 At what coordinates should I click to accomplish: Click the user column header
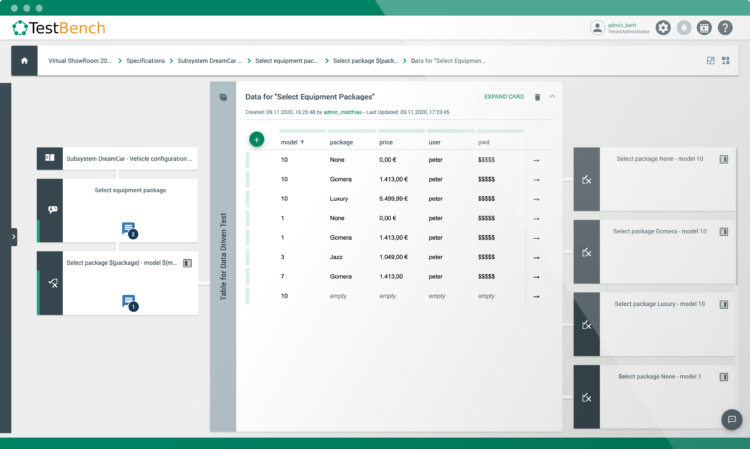coord(434,142)
